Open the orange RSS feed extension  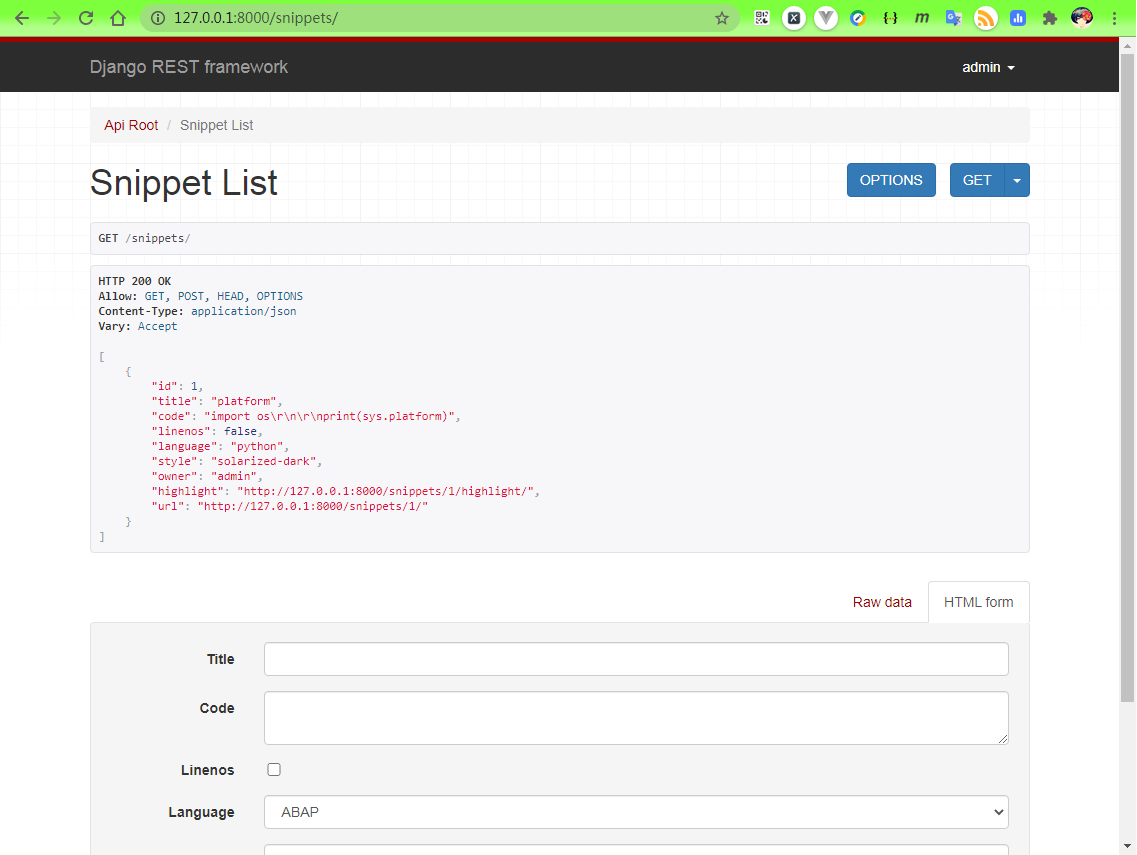click(x=985, y=18)
